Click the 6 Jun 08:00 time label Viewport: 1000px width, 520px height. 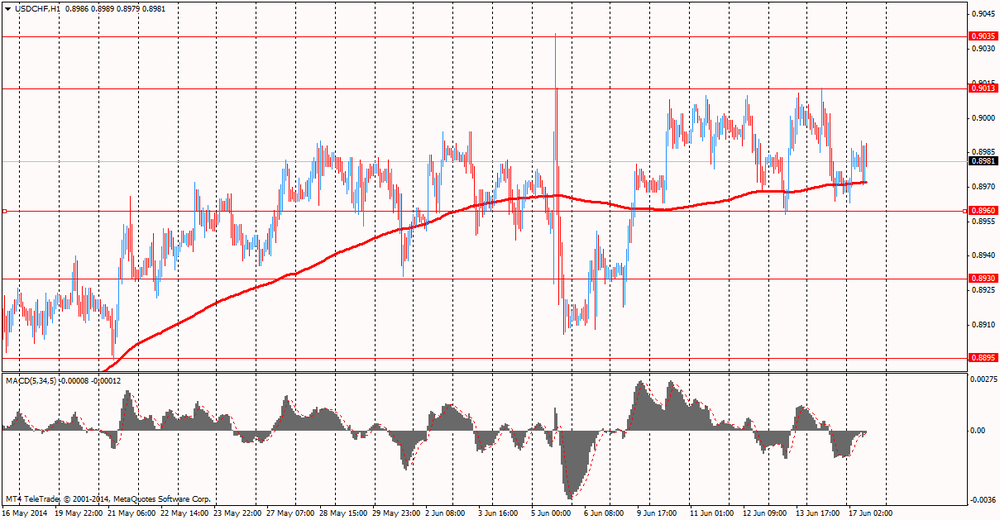pos(605,513)
